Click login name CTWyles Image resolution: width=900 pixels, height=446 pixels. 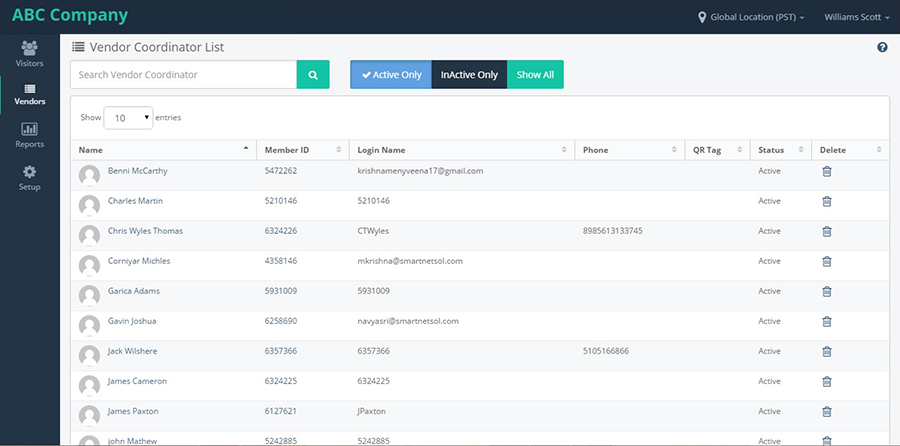click(x=373, y=231)
